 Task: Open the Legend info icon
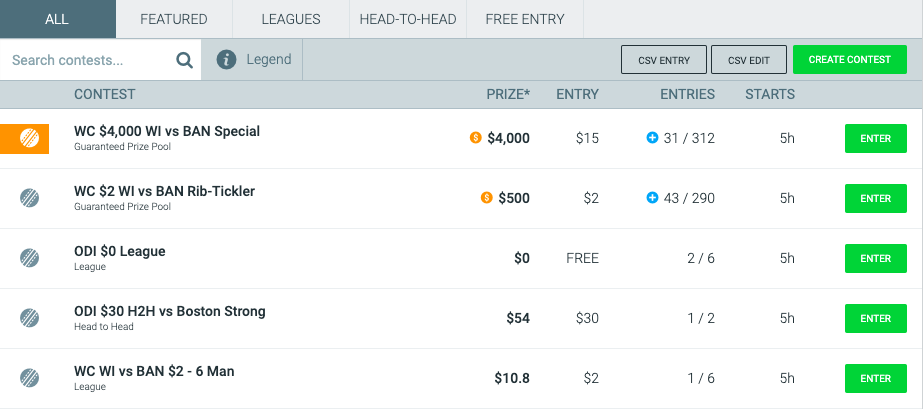(x=227, y=59)
